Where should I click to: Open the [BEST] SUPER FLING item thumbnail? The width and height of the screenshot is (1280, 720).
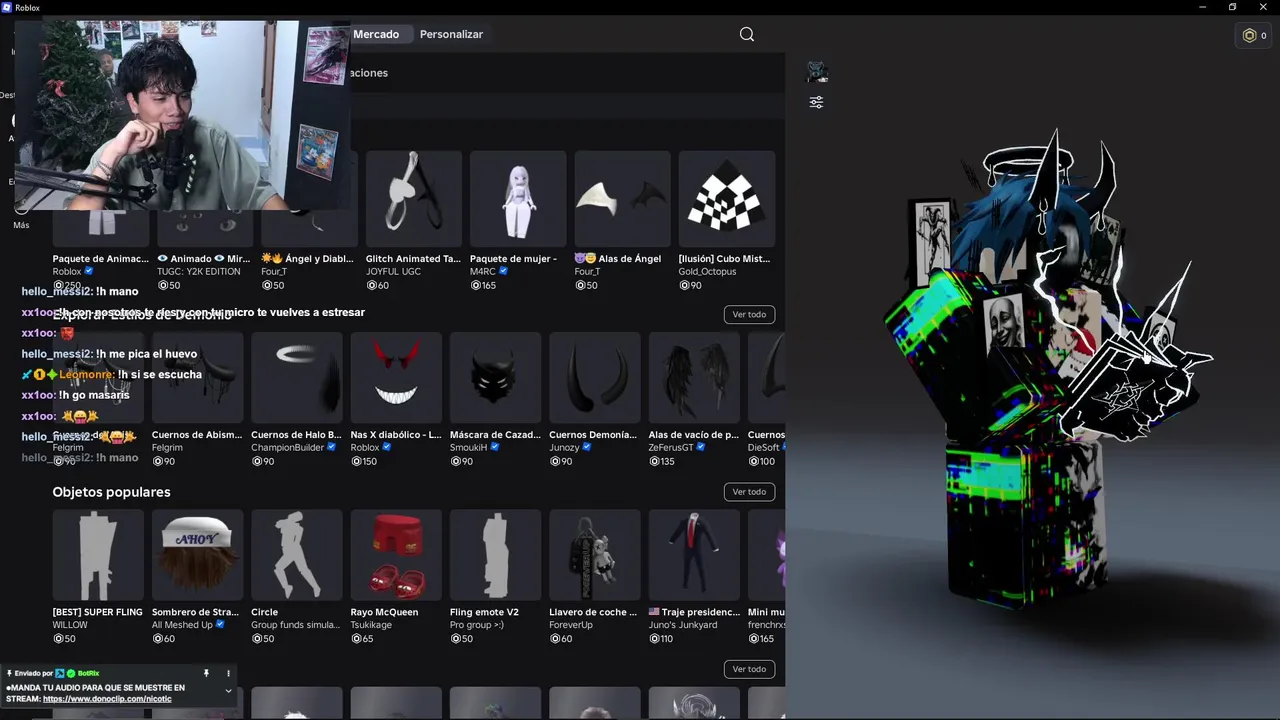pos(98,555)
